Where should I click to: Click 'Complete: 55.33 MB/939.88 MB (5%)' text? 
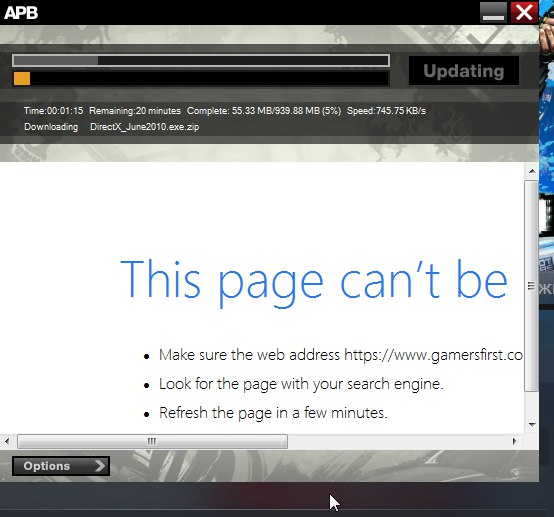(264, 111)
